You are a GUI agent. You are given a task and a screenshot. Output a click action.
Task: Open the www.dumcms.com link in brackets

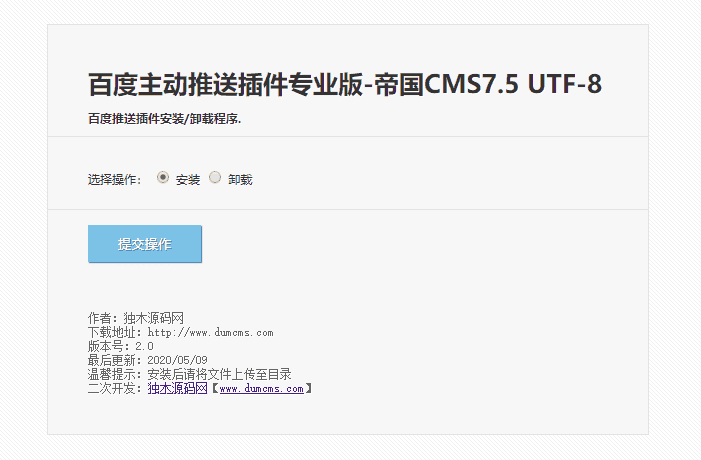262,388
